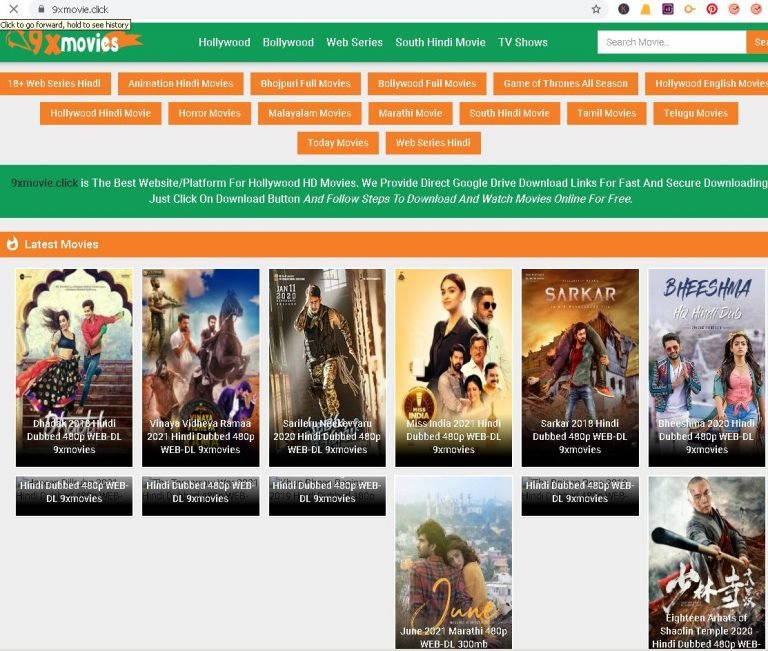Select the Telugu Movies category

click(696, 113)
